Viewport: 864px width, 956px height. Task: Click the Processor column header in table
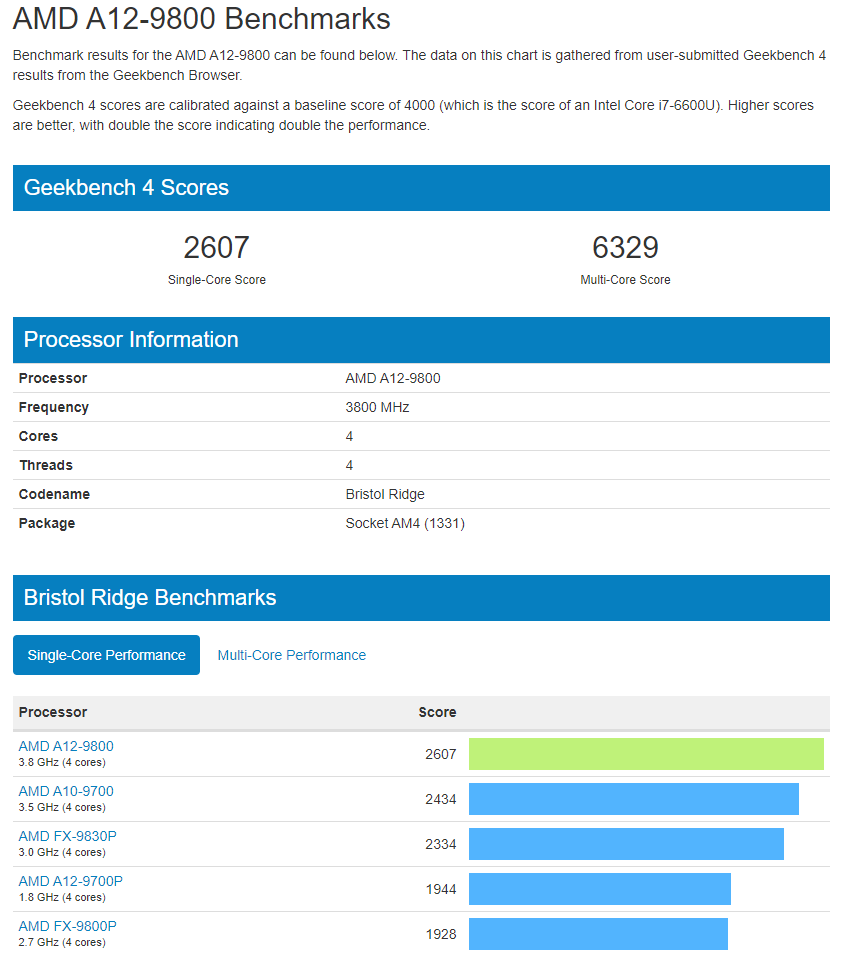click(x=52, y=712)
